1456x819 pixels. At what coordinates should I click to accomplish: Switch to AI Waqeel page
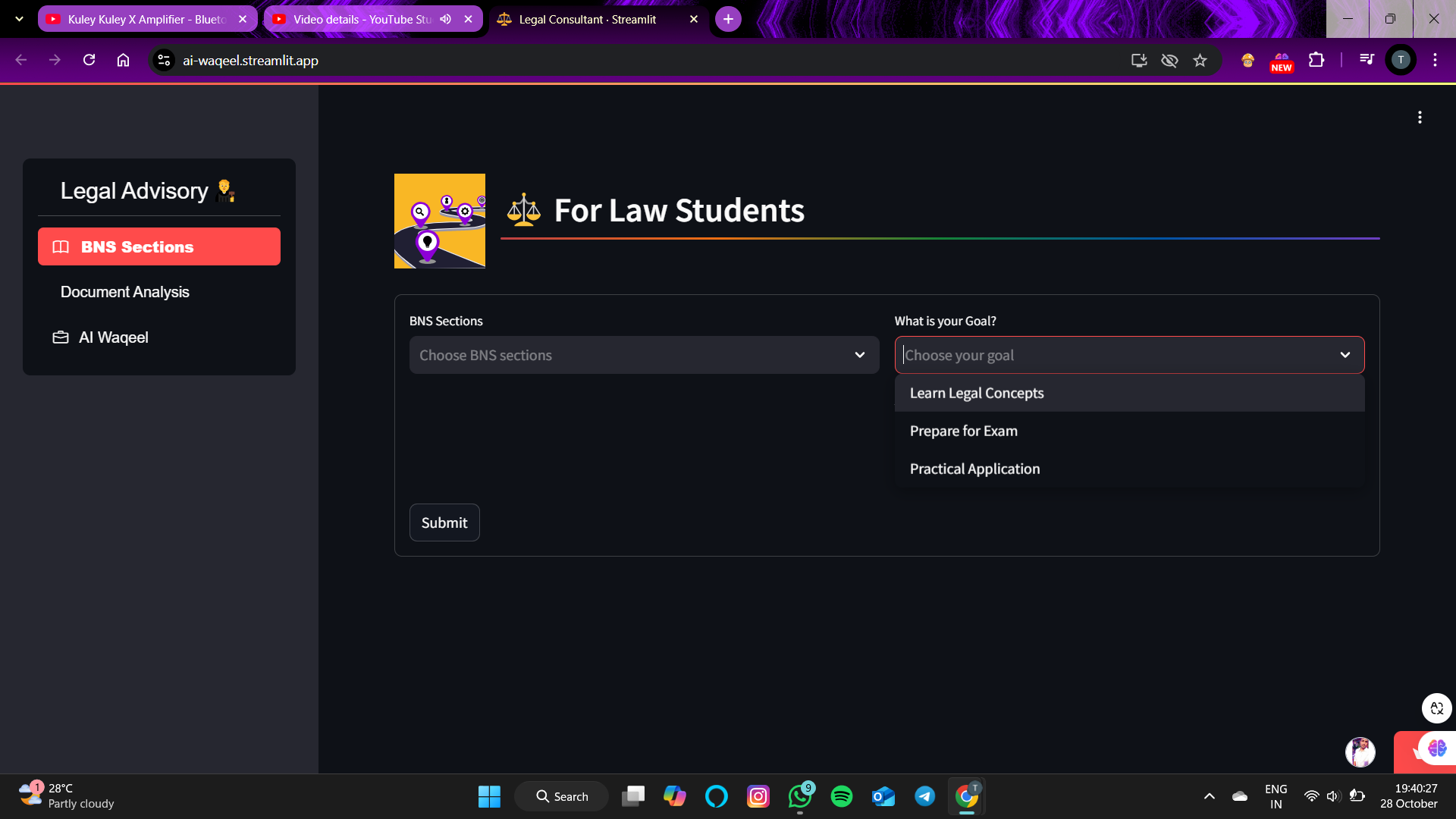click(x=114, y=337)
